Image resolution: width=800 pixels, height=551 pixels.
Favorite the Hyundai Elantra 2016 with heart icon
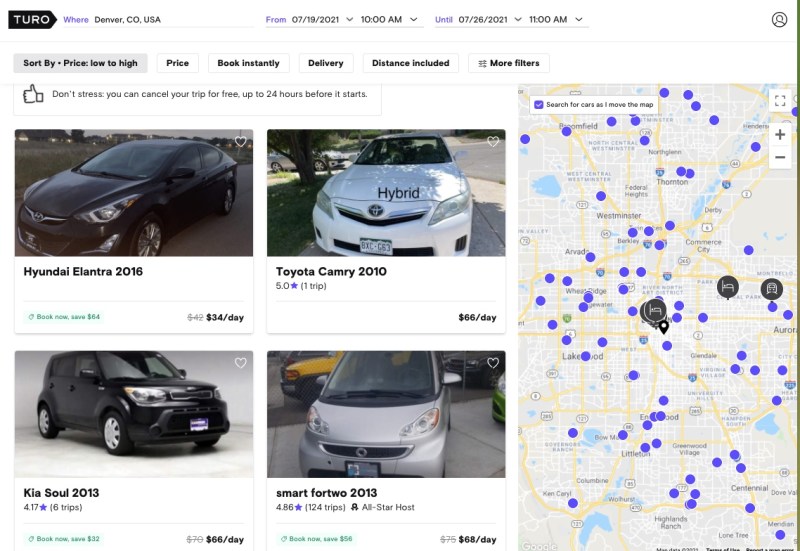(240, 141)
